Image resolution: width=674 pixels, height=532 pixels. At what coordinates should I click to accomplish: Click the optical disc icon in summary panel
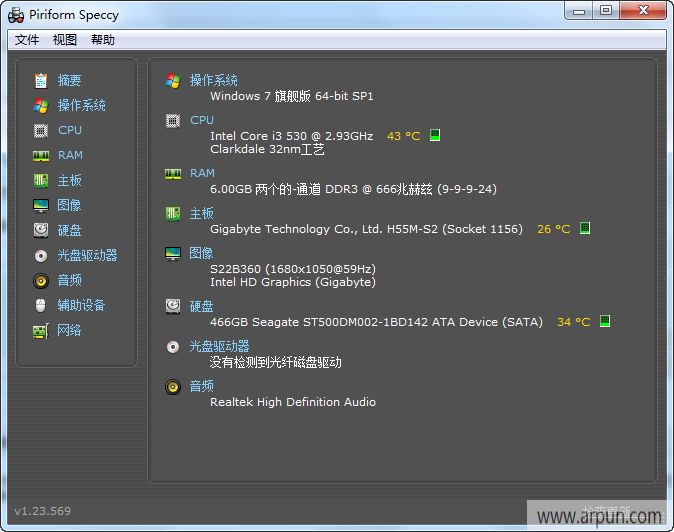(173, 347)
